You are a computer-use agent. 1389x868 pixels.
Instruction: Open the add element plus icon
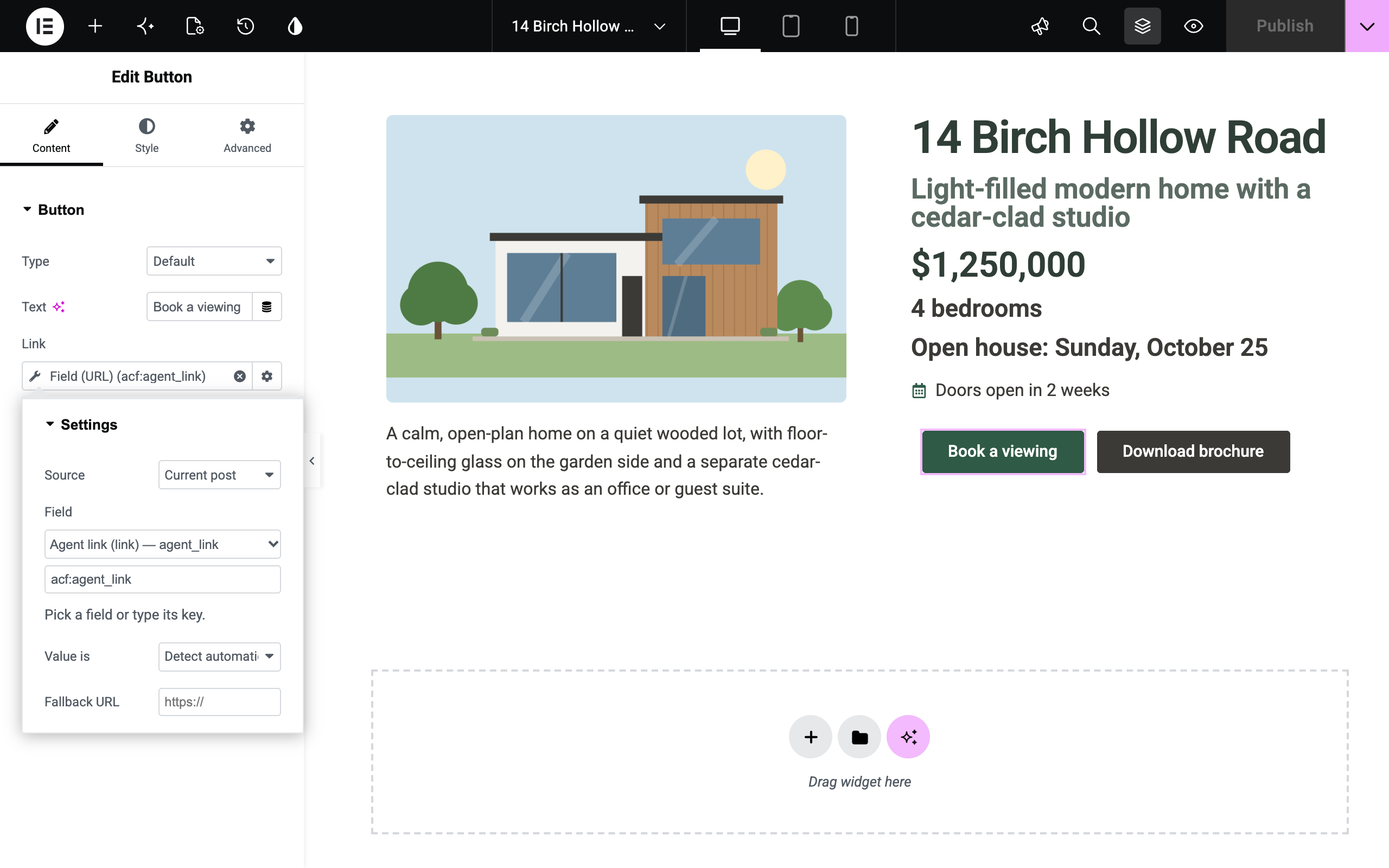[x=95, y=26]
